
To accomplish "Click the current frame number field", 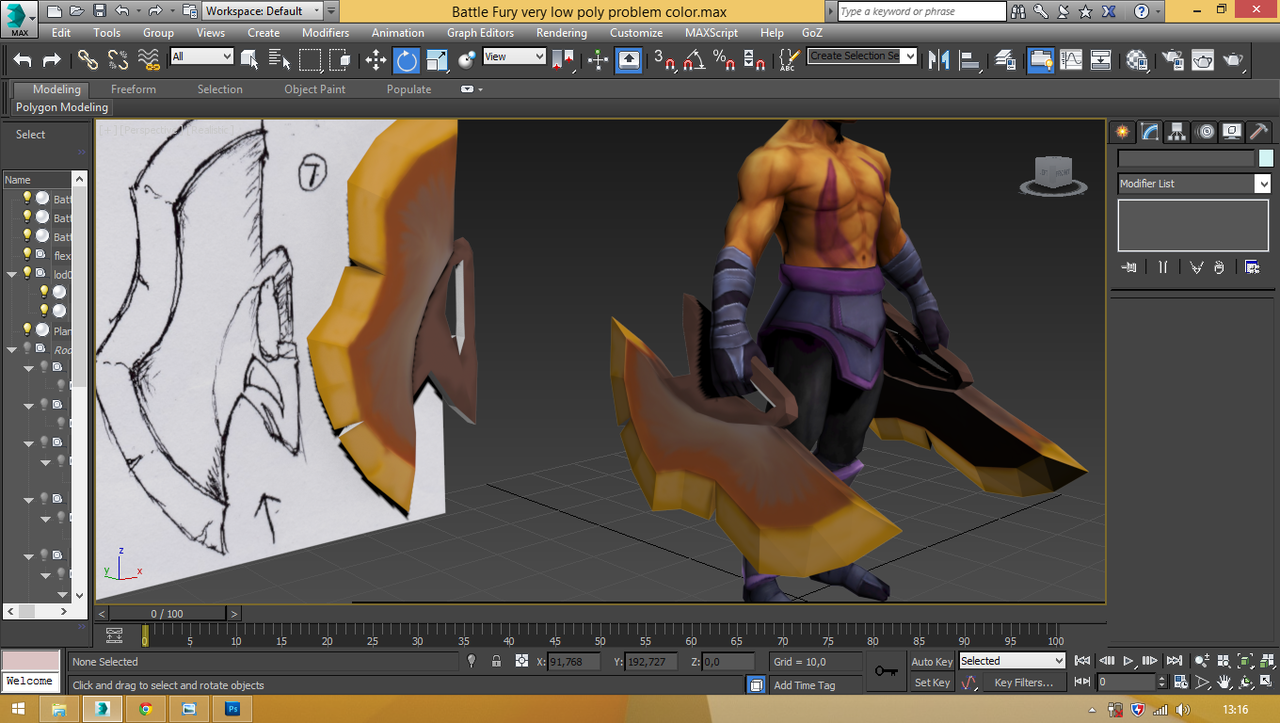I will pyautogui.click(x=1125, y=682).
